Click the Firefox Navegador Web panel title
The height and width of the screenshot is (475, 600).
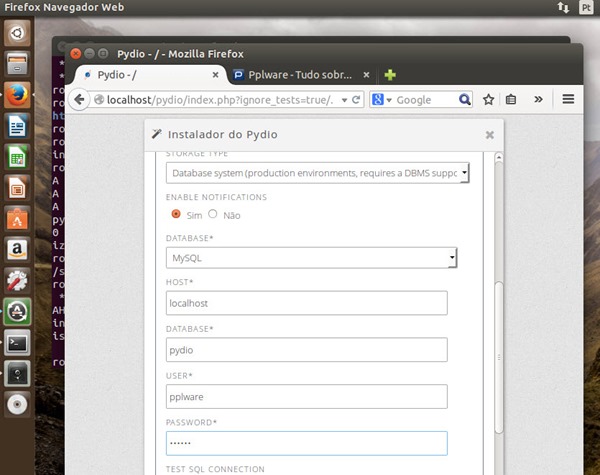point(64,7)
